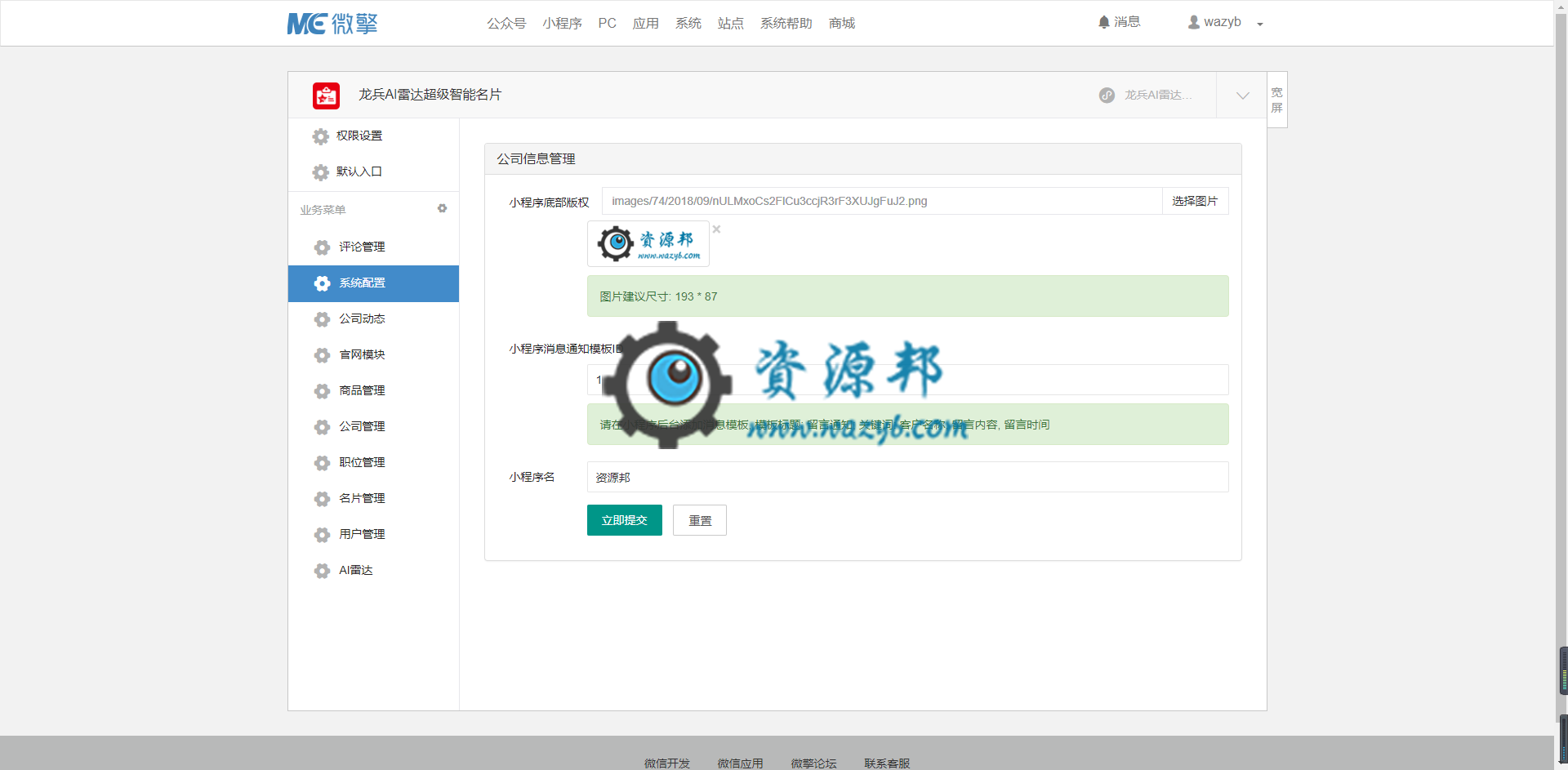Image resolution: width=1568 pixels, height=770 pixels.
Task: Click the 名片管理 gear icon
Action: (x=323, y=499)
